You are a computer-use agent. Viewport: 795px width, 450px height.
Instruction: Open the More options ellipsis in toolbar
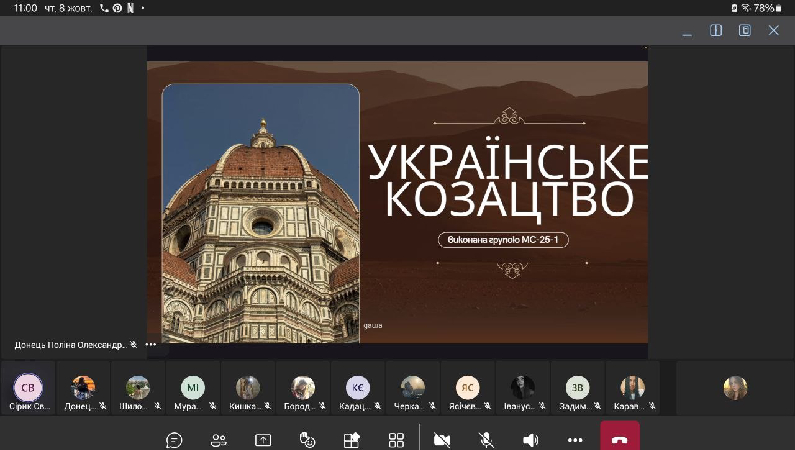coord(575,439)
